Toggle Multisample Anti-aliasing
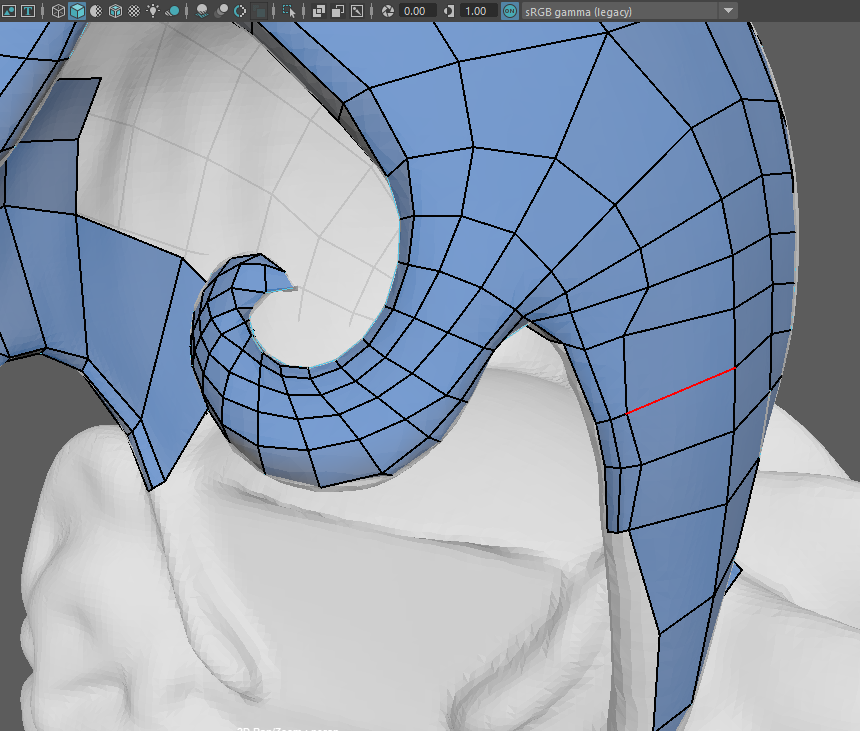860x731 pixels. click(239, 11)
